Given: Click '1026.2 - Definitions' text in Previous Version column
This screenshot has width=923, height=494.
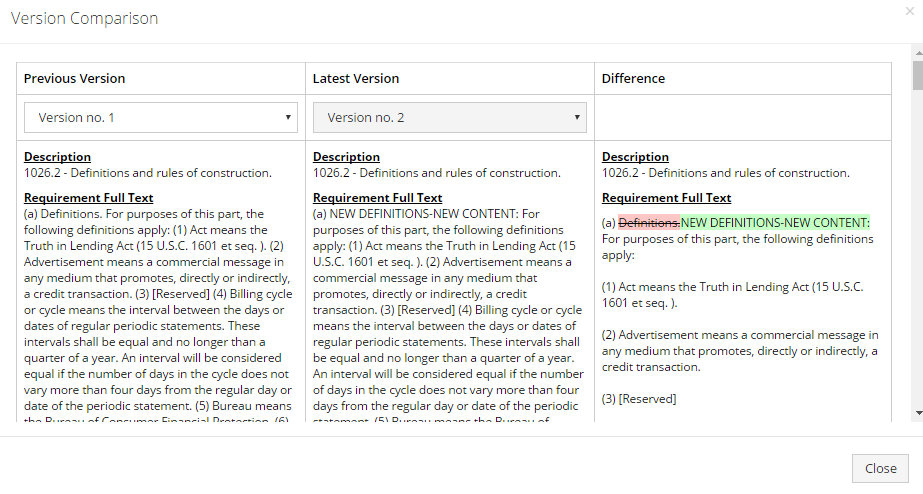Looking at the screenshot, I should pyautogui.click(x=148, y=173).
